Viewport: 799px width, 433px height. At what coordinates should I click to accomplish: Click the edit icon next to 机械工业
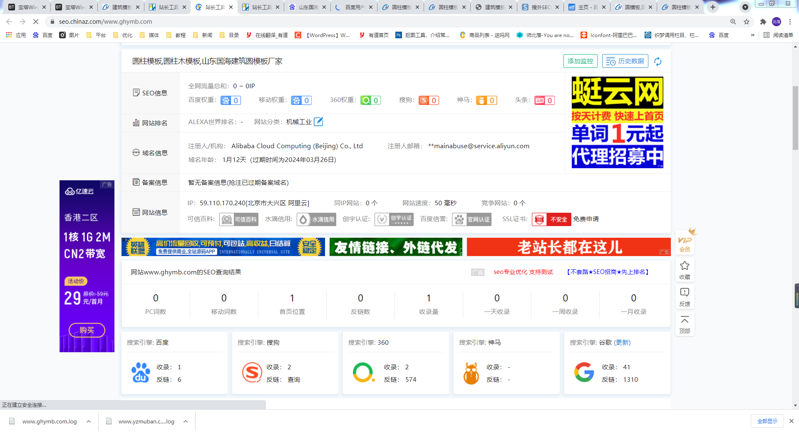(319, 122)
